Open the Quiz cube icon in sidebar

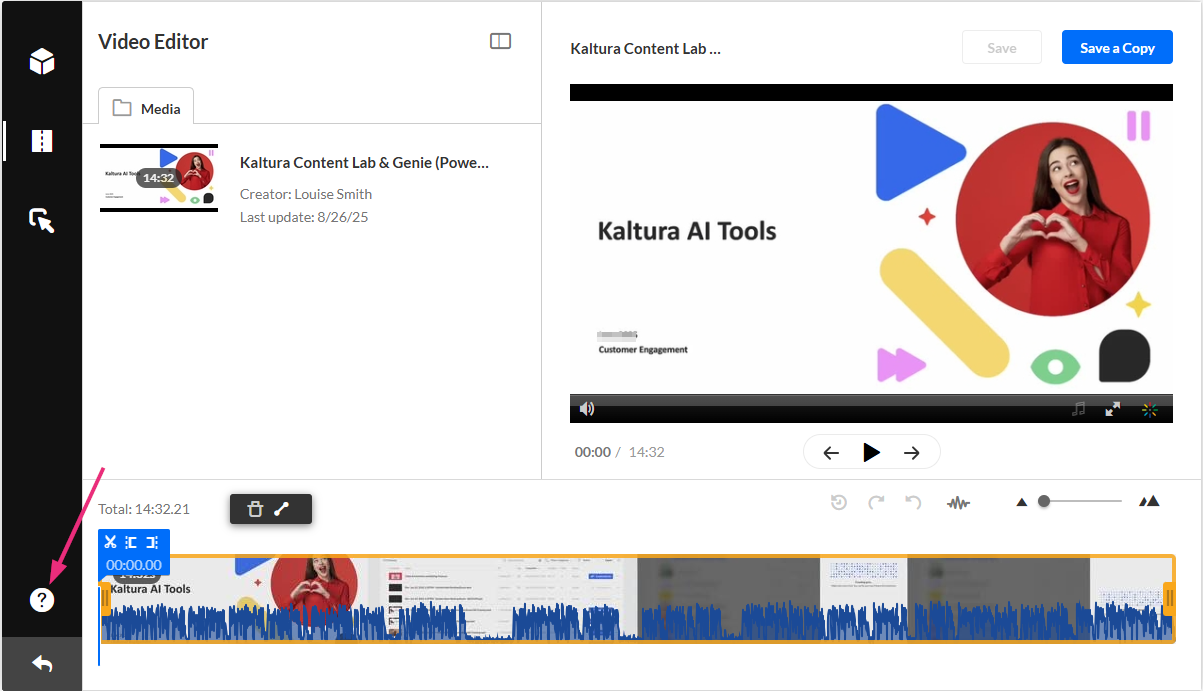[x=42, y=62]
